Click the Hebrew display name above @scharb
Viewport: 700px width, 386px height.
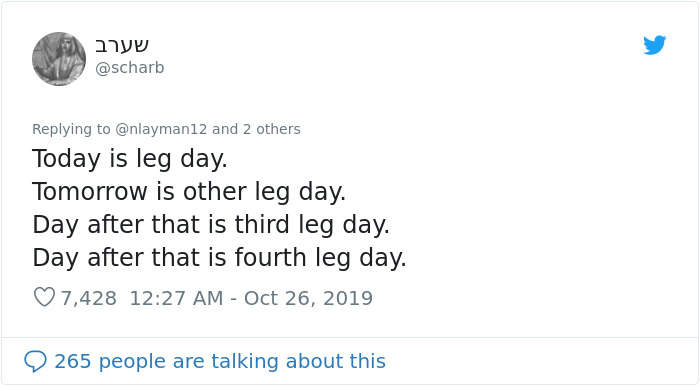[121, 45]
